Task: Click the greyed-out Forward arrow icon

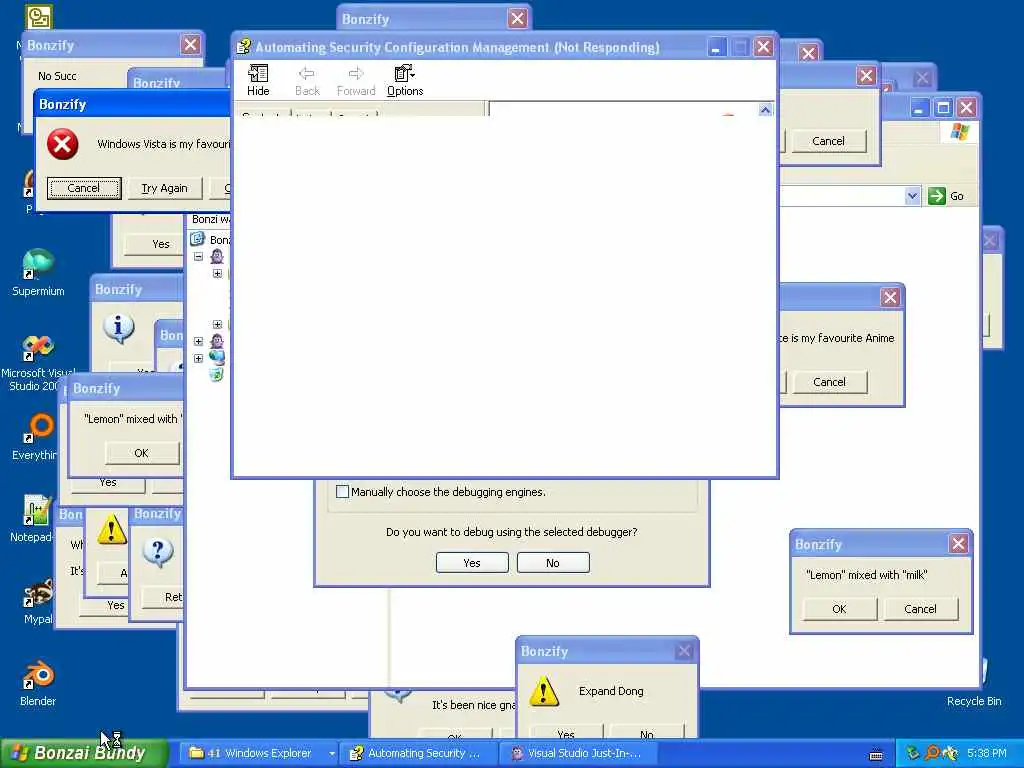Action: click(x=356, y=73)
